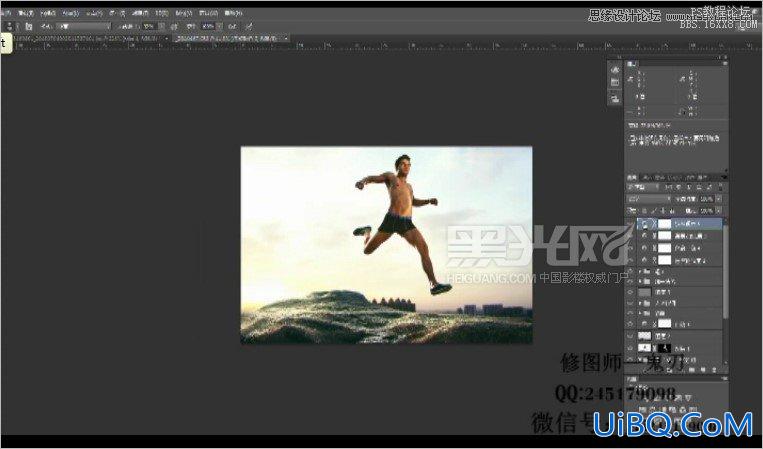Viewport: 763px width, 449px height.
Task: Filter layers by smart object icon
Action: pyautogui.click(x=709, y=187)
